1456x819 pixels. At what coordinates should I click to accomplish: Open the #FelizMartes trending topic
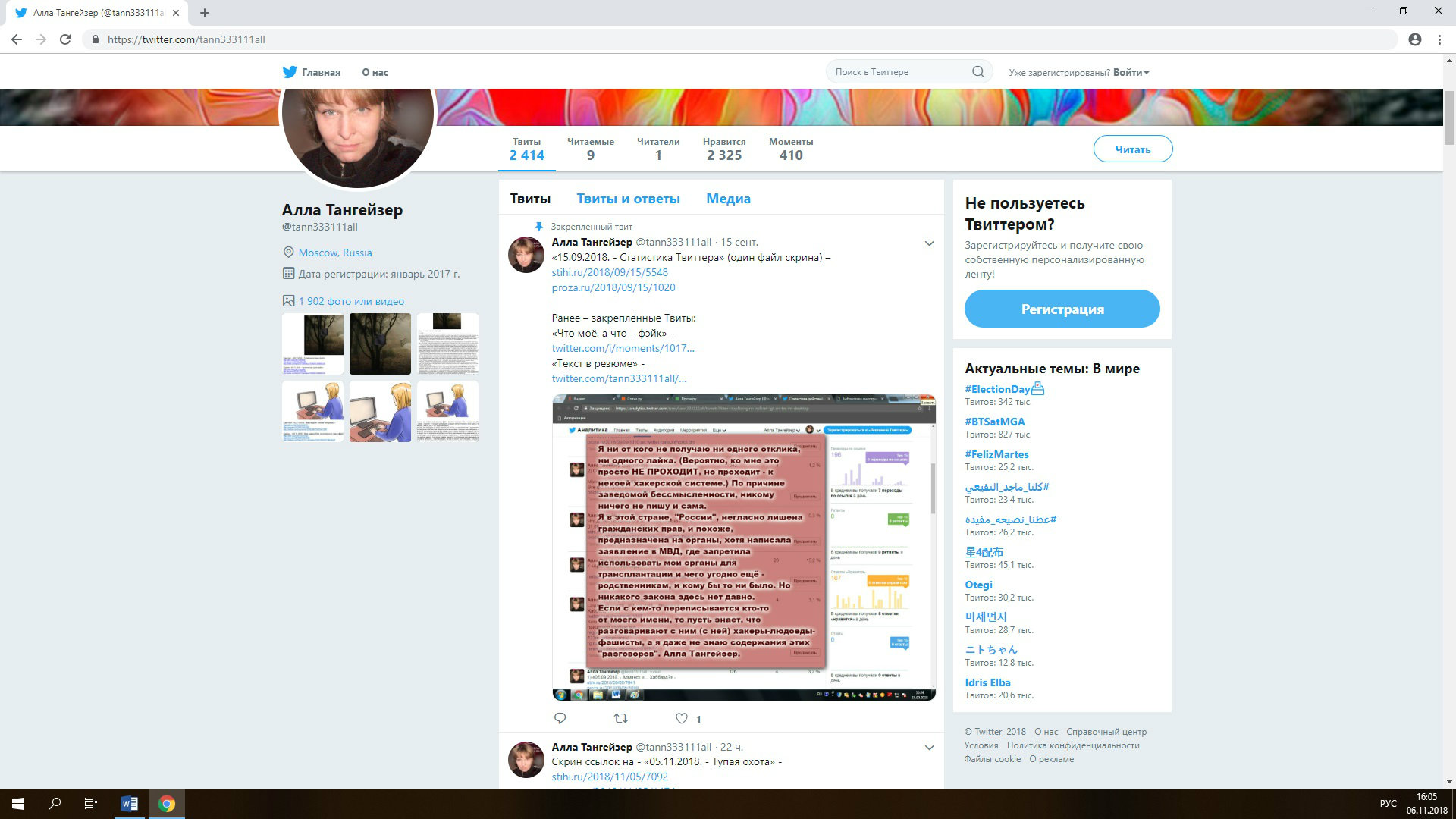pos(996,454)
